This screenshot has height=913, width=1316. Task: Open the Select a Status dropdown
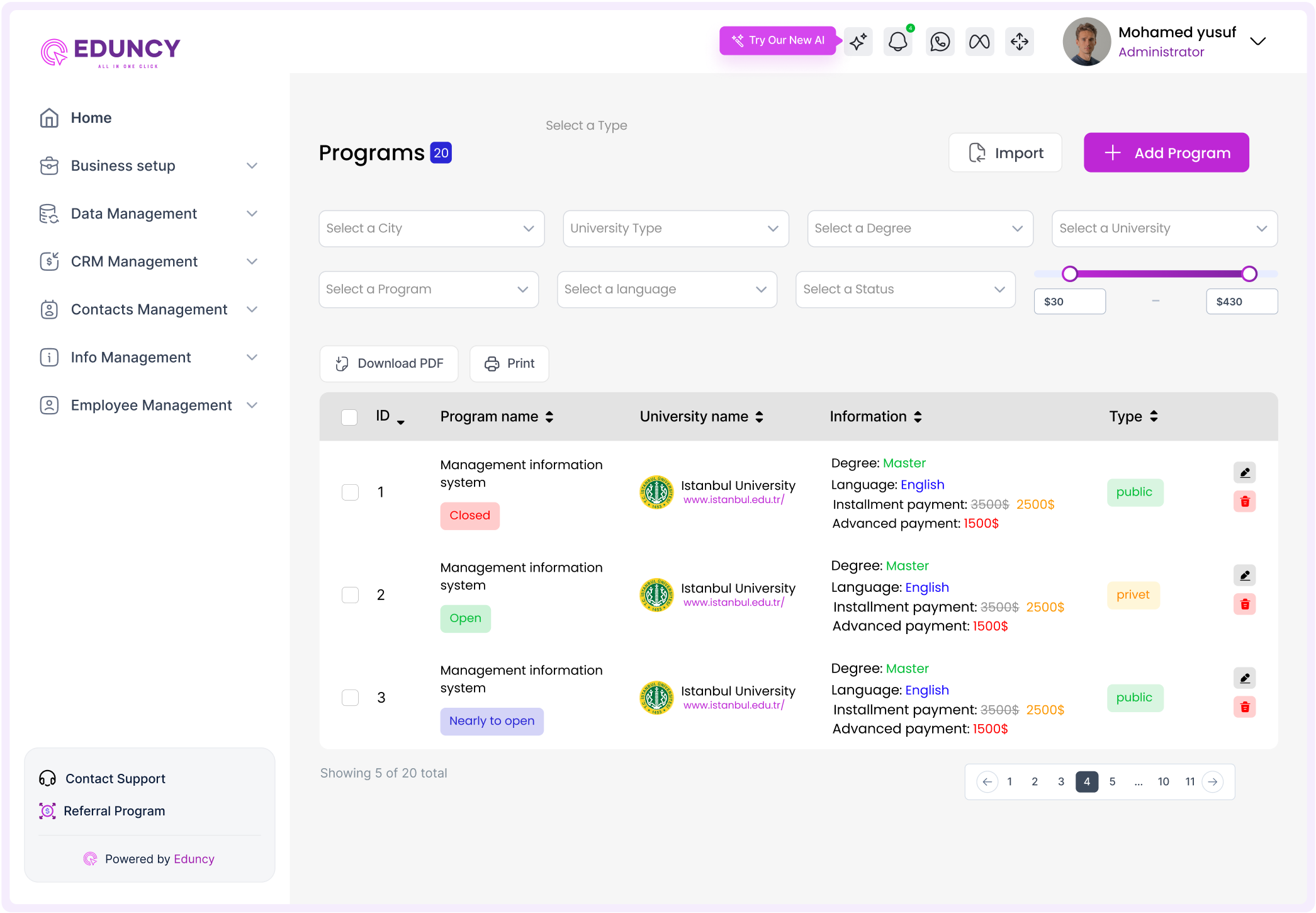[906, 290]
